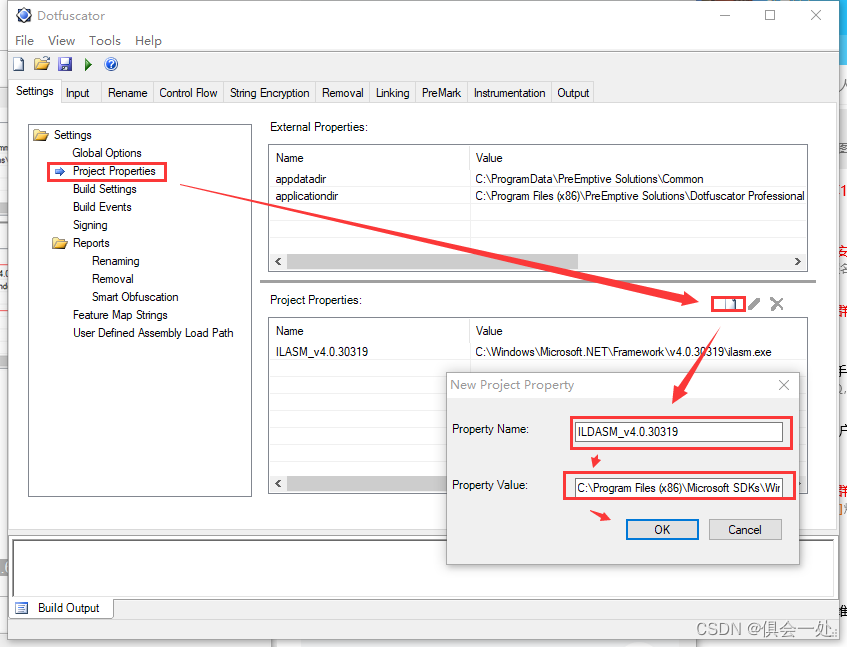Switch to the Output tab
Viewport: 847px width, 647px height.
[573, 93]
